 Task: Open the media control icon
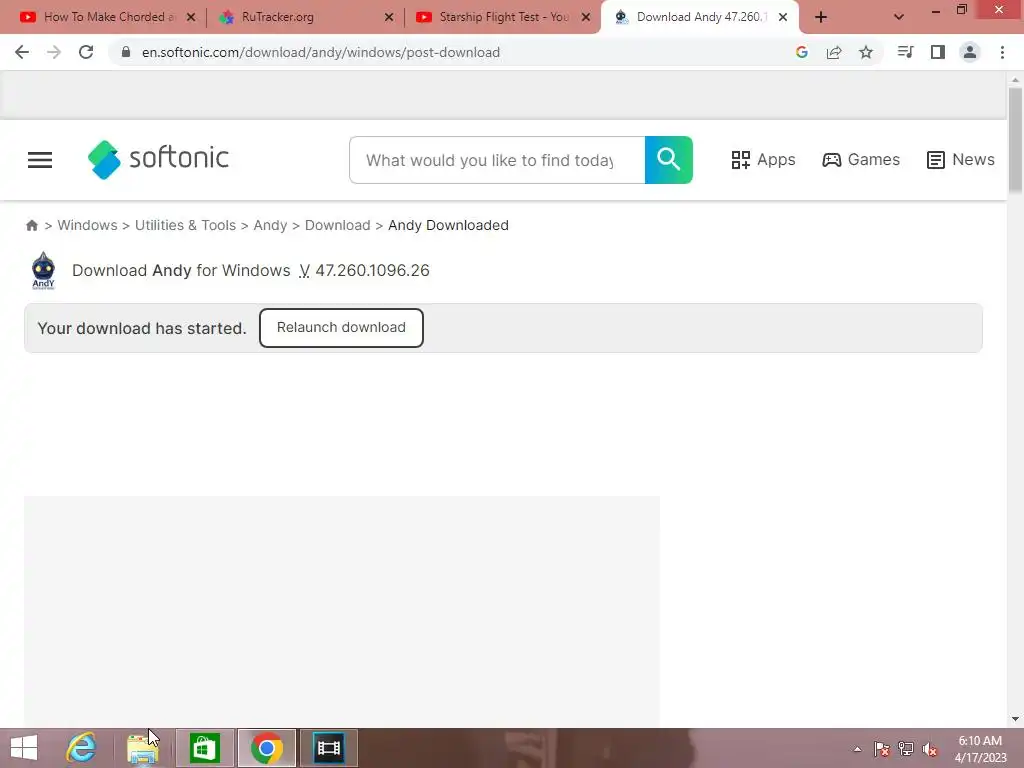[x=905, y=52]
